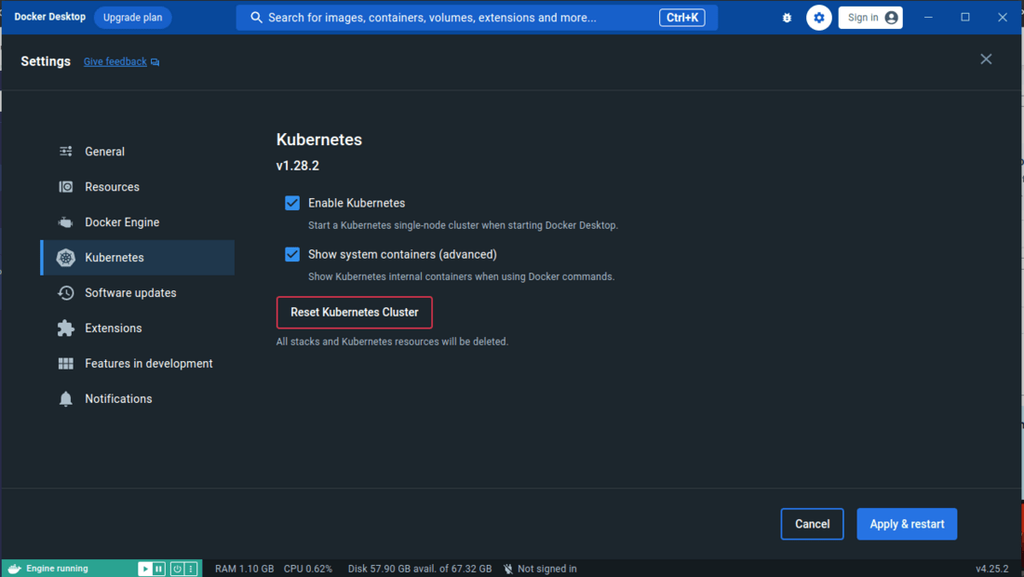Click the engine power icon
The height and width of the screenshot is (577, 1024).
tap(177, 569)
